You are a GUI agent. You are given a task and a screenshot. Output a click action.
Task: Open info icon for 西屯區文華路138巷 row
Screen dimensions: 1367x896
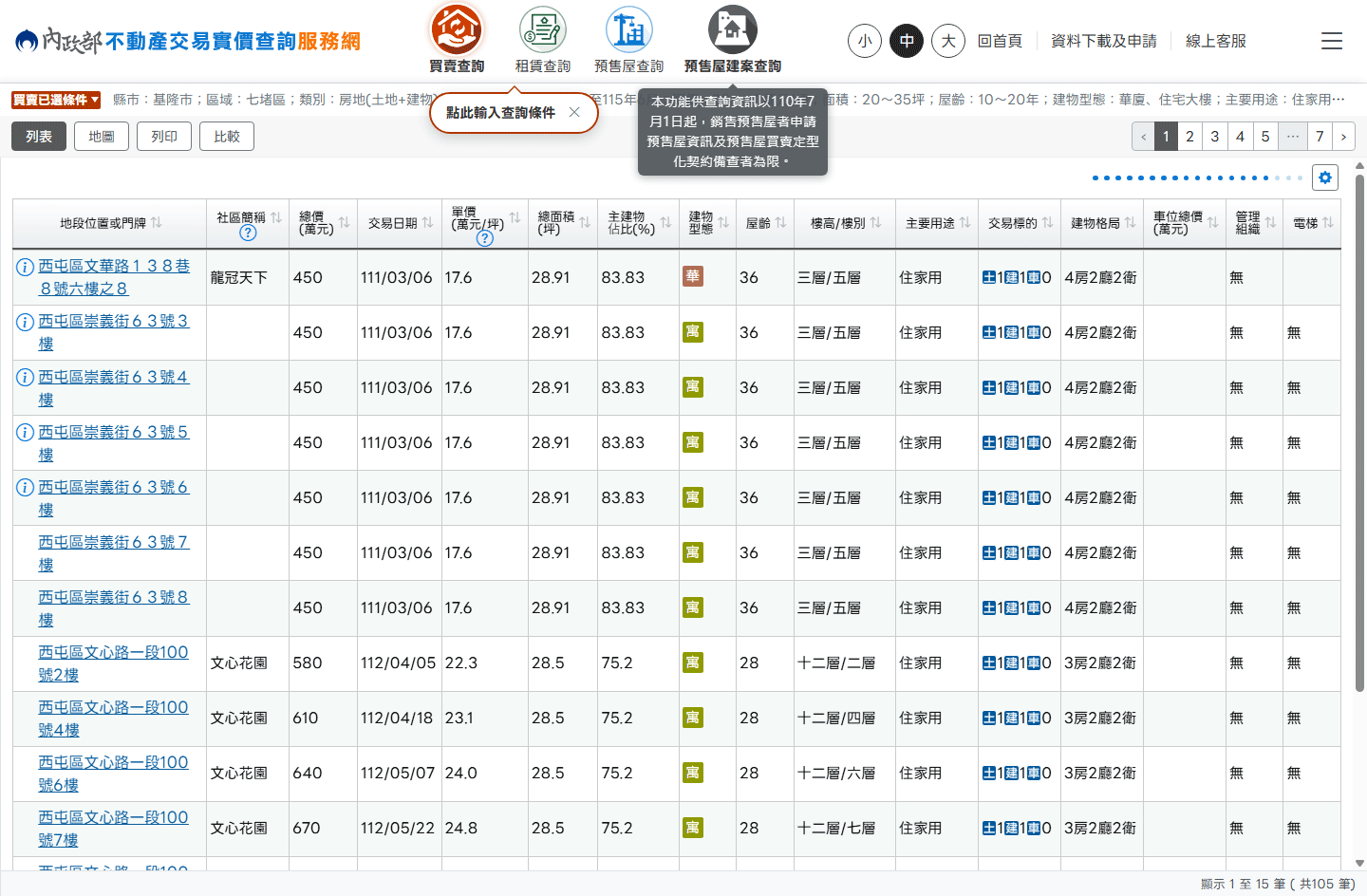coord(26,267)
